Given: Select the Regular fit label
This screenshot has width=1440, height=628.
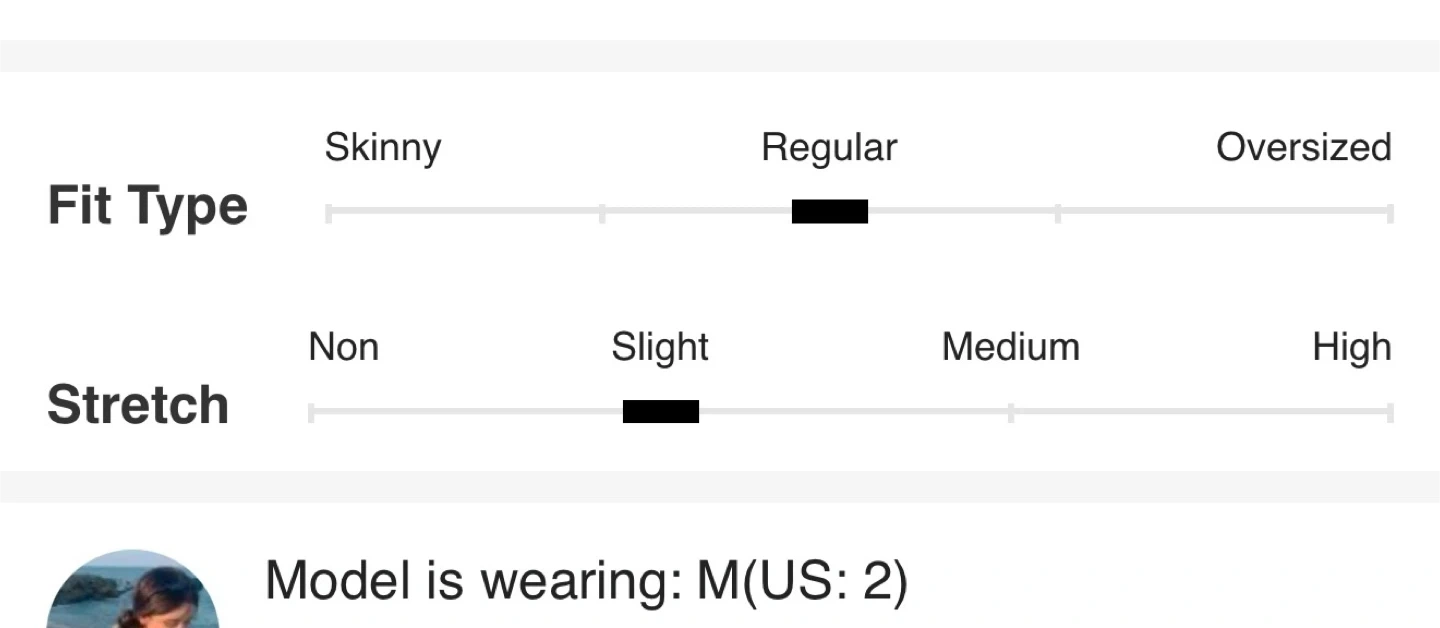Looking at the screenshot, I should 829,148.
